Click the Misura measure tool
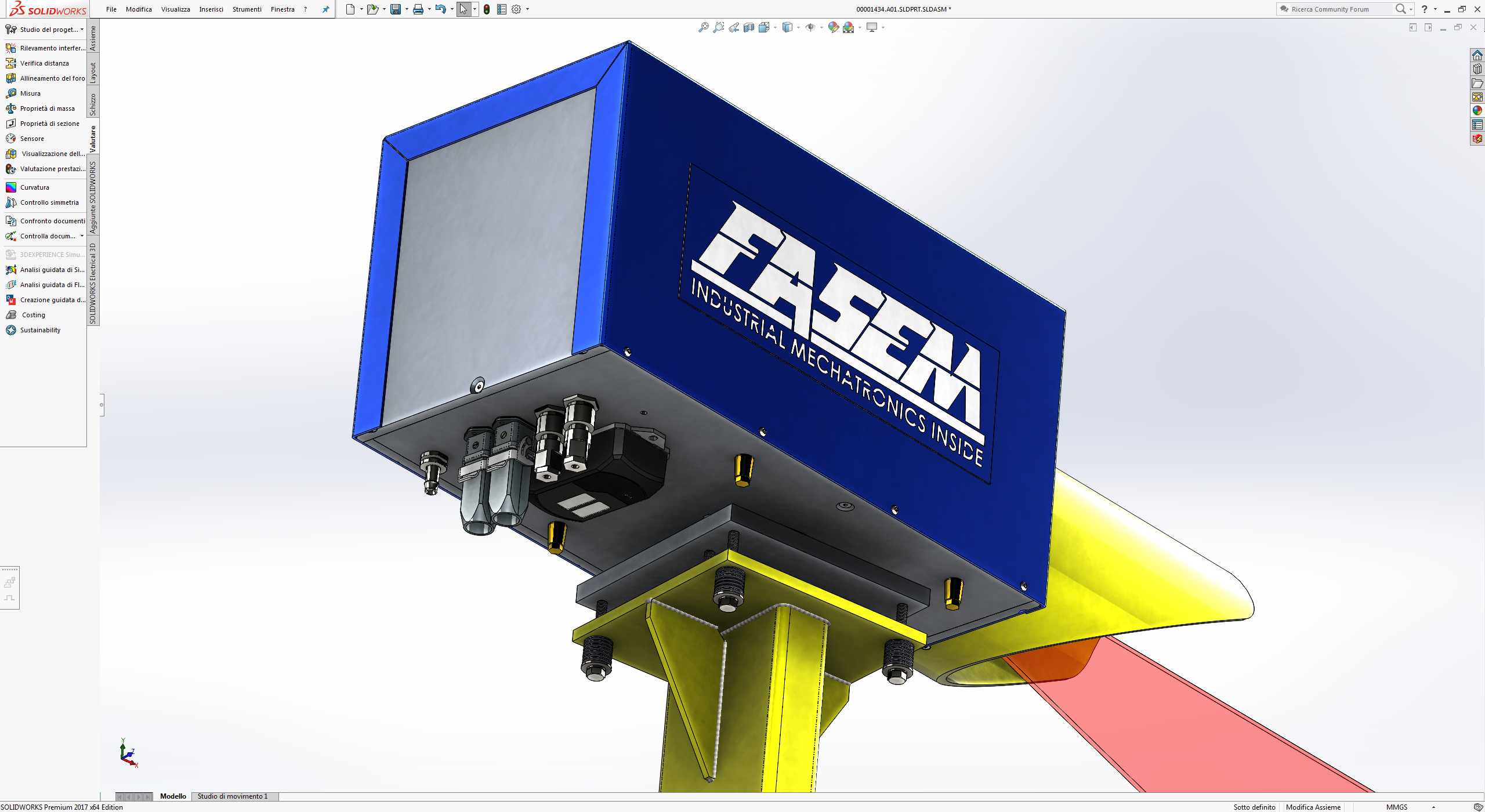This screenshot has width=1485, height=812. click(x=23, y=93)
